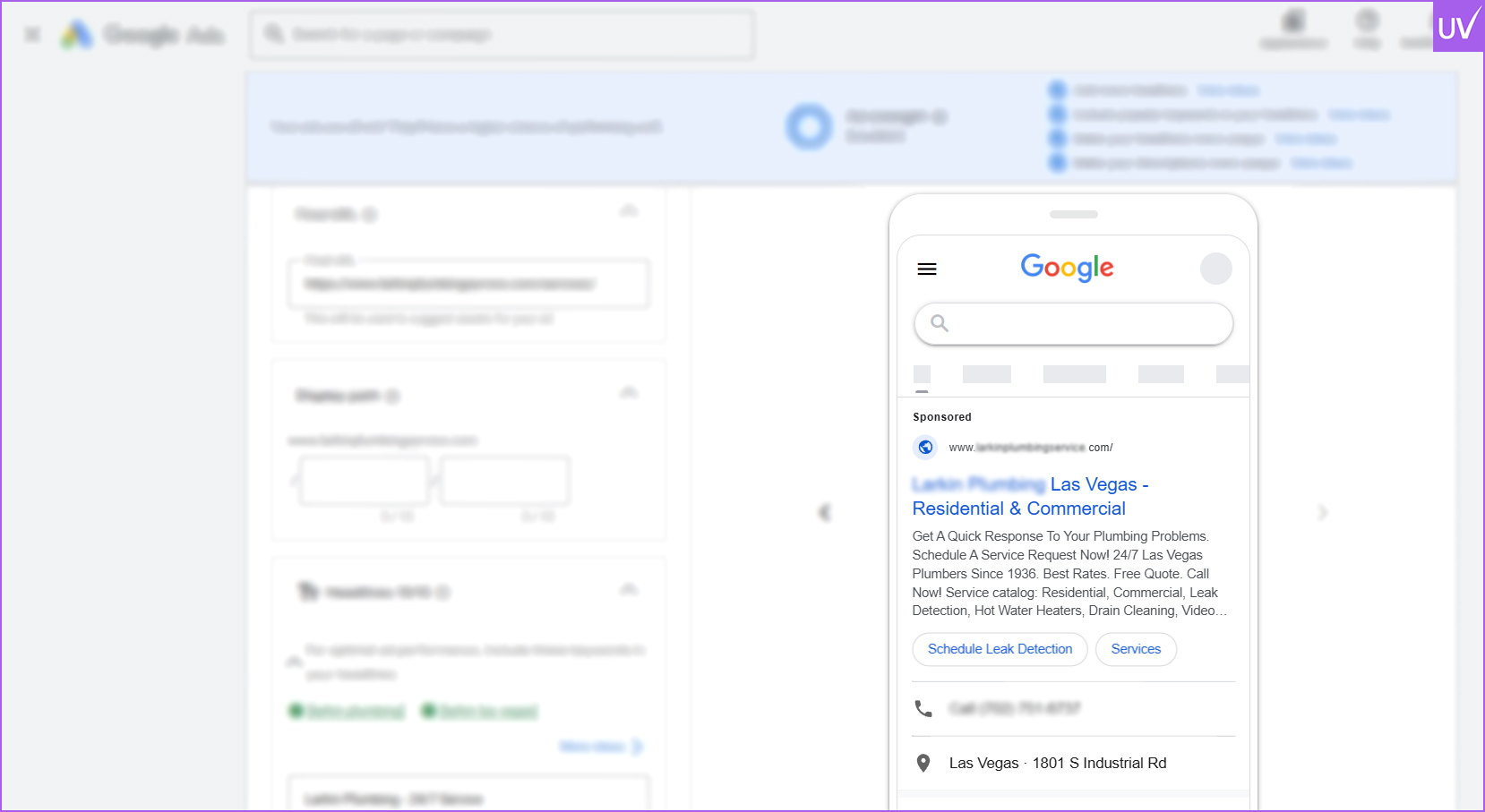Click the profile avatar circle in preview
1485x812 pixels.
point(1215,269)
